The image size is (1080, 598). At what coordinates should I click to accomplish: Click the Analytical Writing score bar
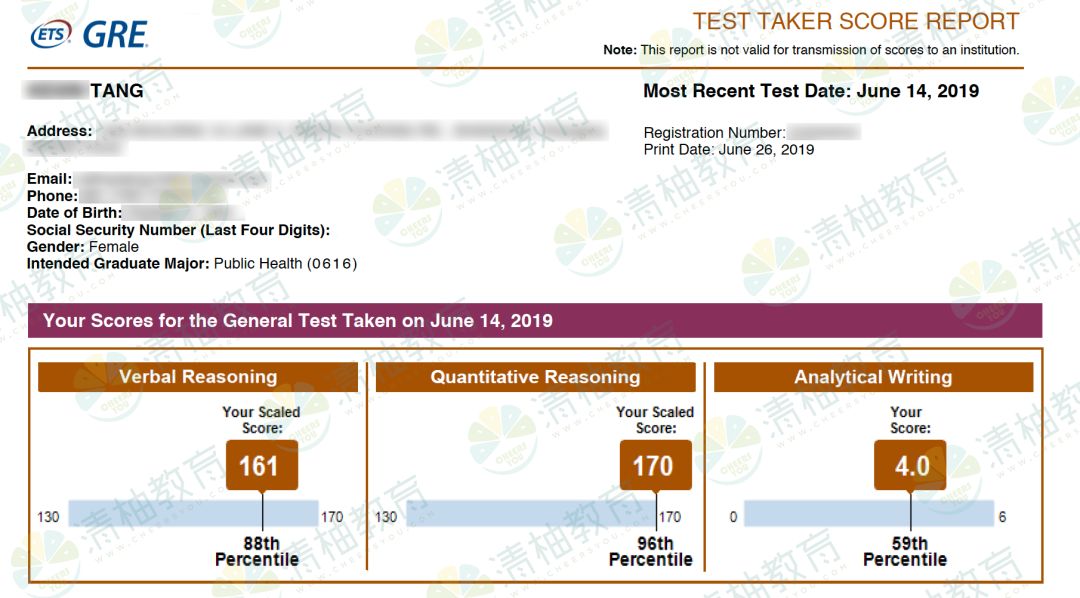(x=869, y=514)
